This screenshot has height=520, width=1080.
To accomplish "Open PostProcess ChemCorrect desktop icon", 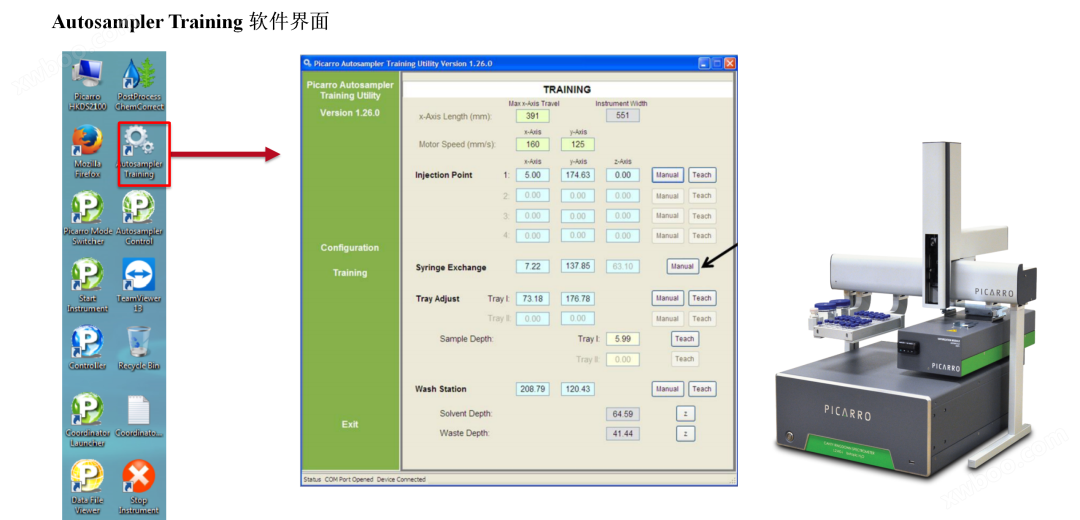I will [x=141, y=85].
